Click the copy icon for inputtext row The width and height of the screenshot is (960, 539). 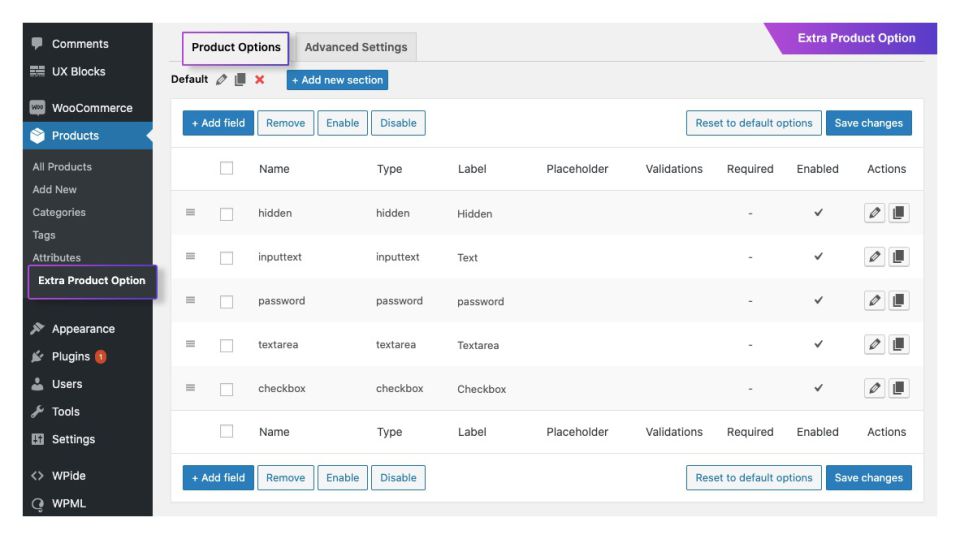tap(898, 257)
